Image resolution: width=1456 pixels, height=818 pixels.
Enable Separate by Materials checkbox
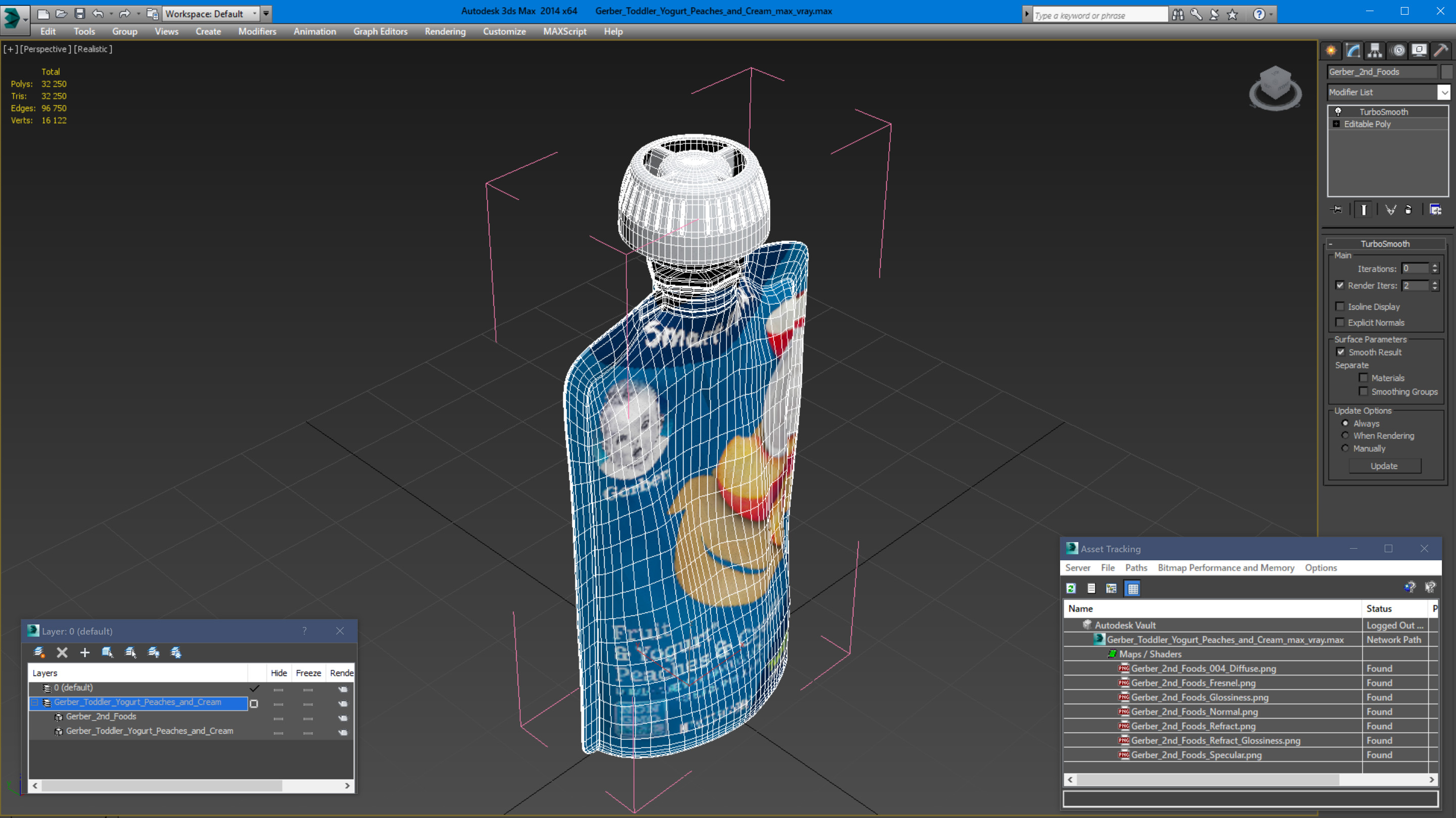coord(1363,377)
